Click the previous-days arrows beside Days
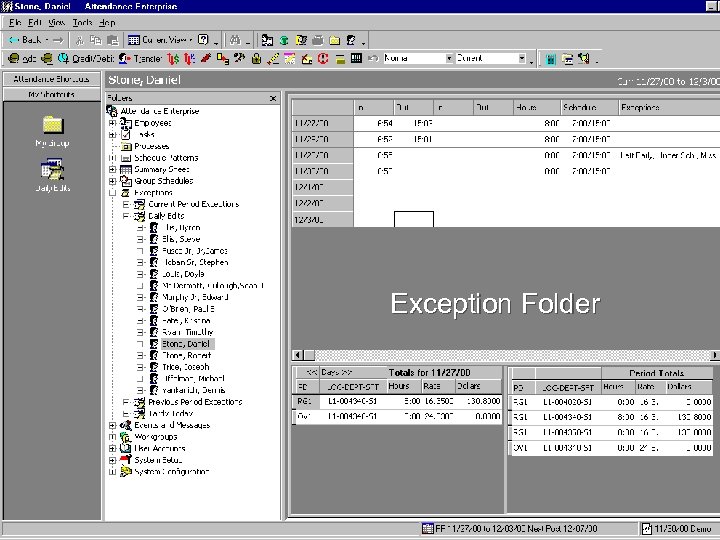The image size is (720, 540). [x=312, y=372]
